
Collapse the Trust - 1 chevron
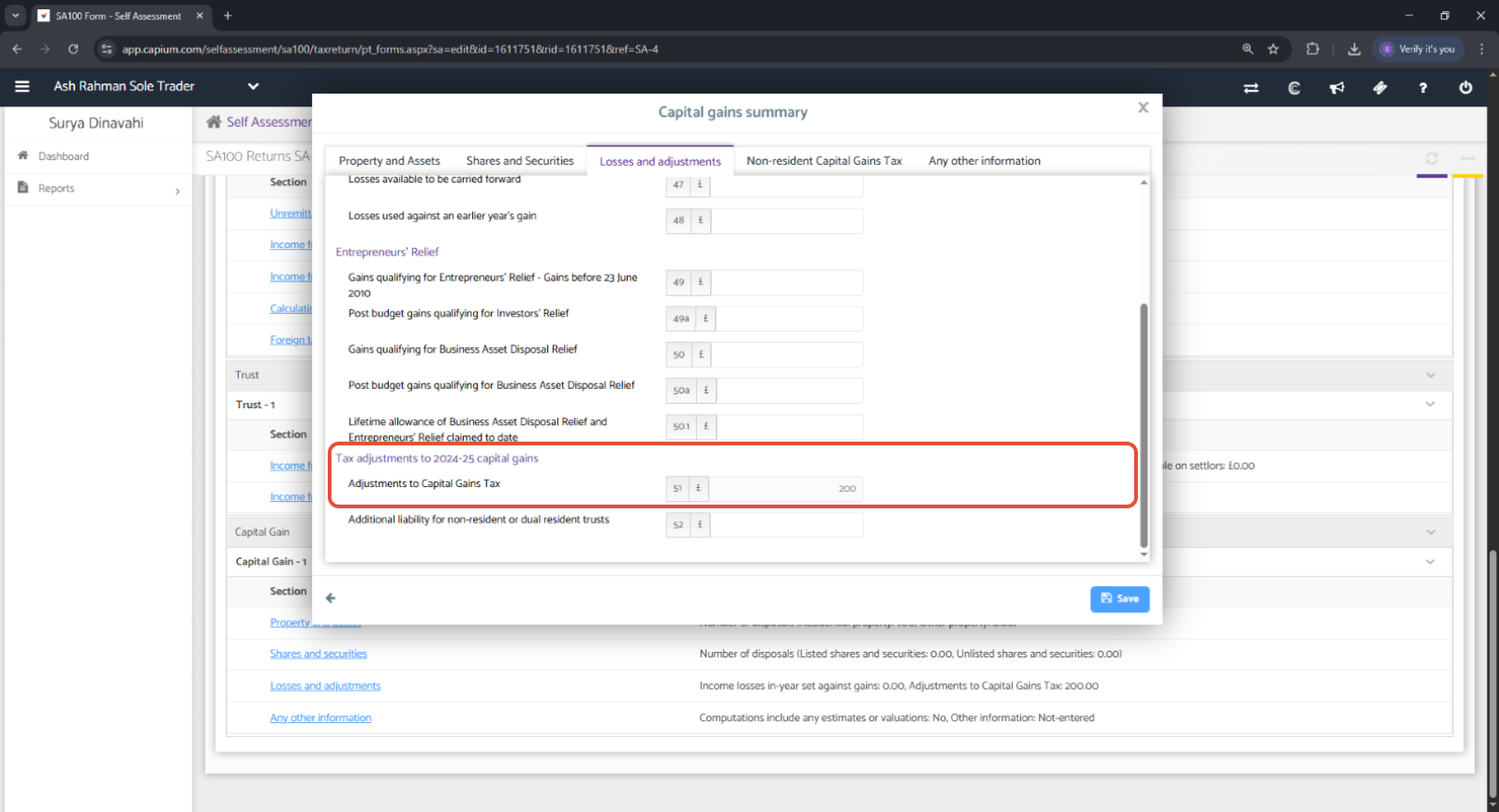click(1430, 405)
